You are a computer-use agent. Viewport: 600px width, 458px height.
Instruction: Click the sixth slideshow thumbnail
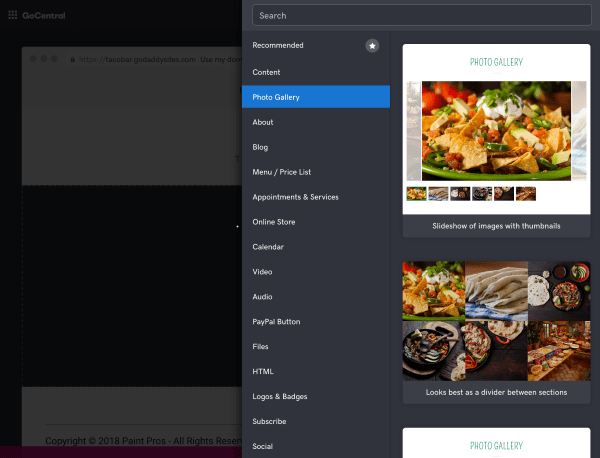[x=526, y=194]
